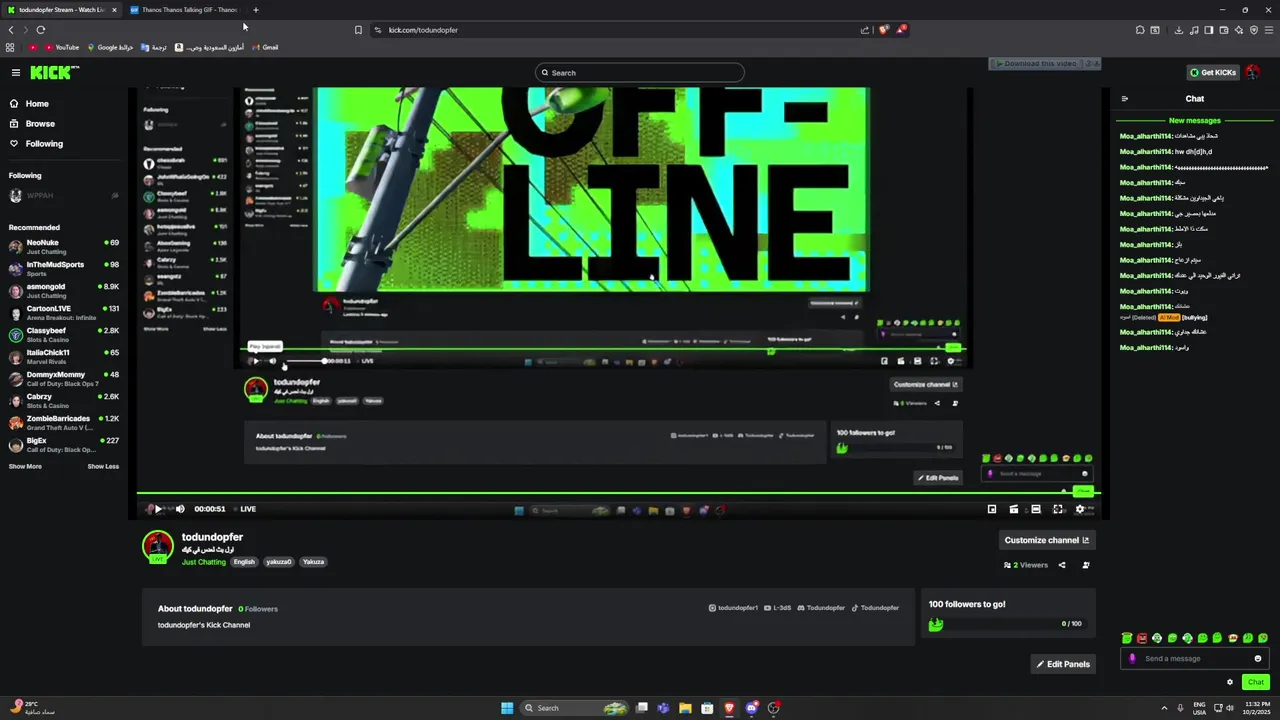Click the green Chat send button
The width and height of the screenshot is (1280, 720).
coord(1256,682)
